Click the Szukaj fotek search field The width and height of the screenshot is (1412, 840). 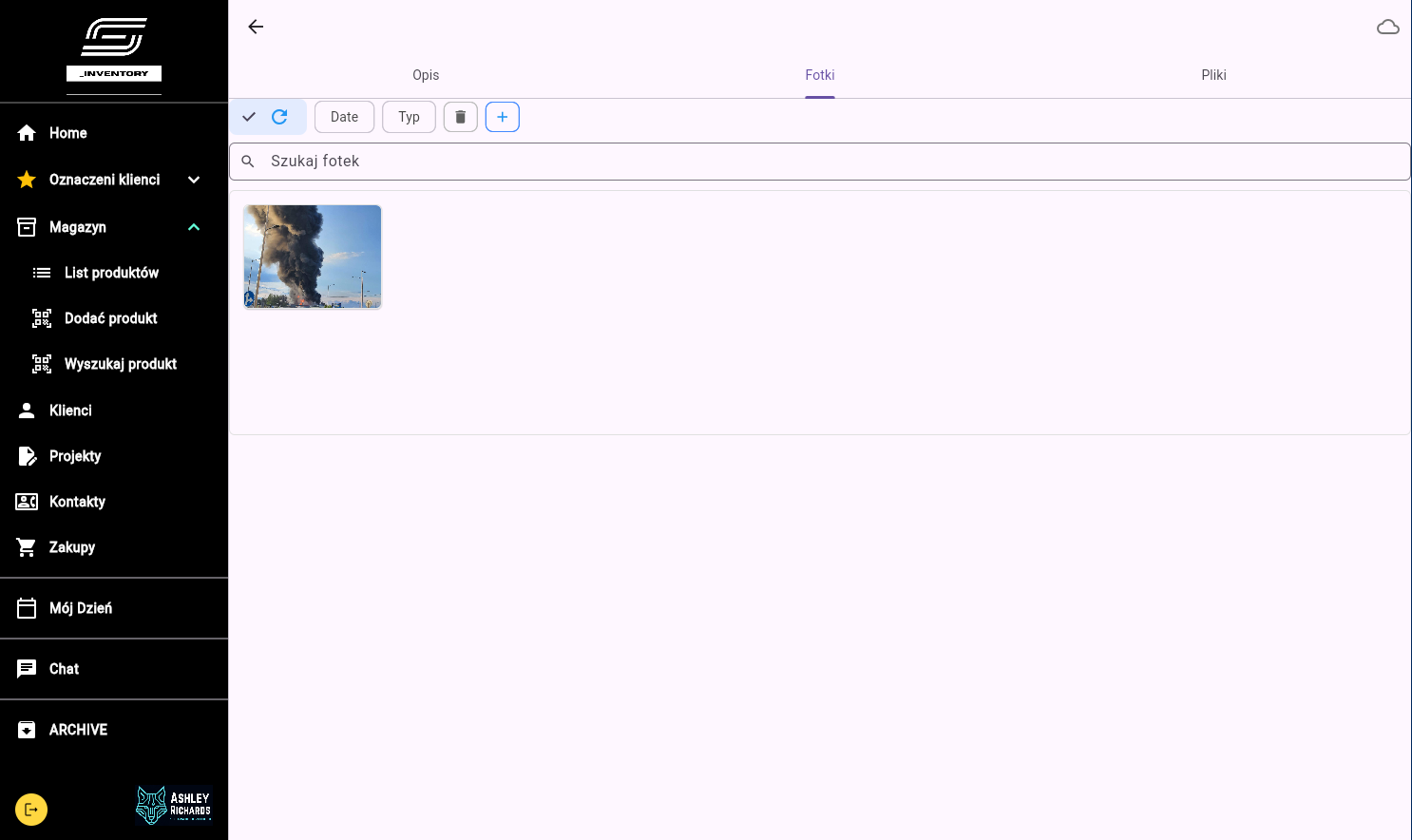pos(820,162)
